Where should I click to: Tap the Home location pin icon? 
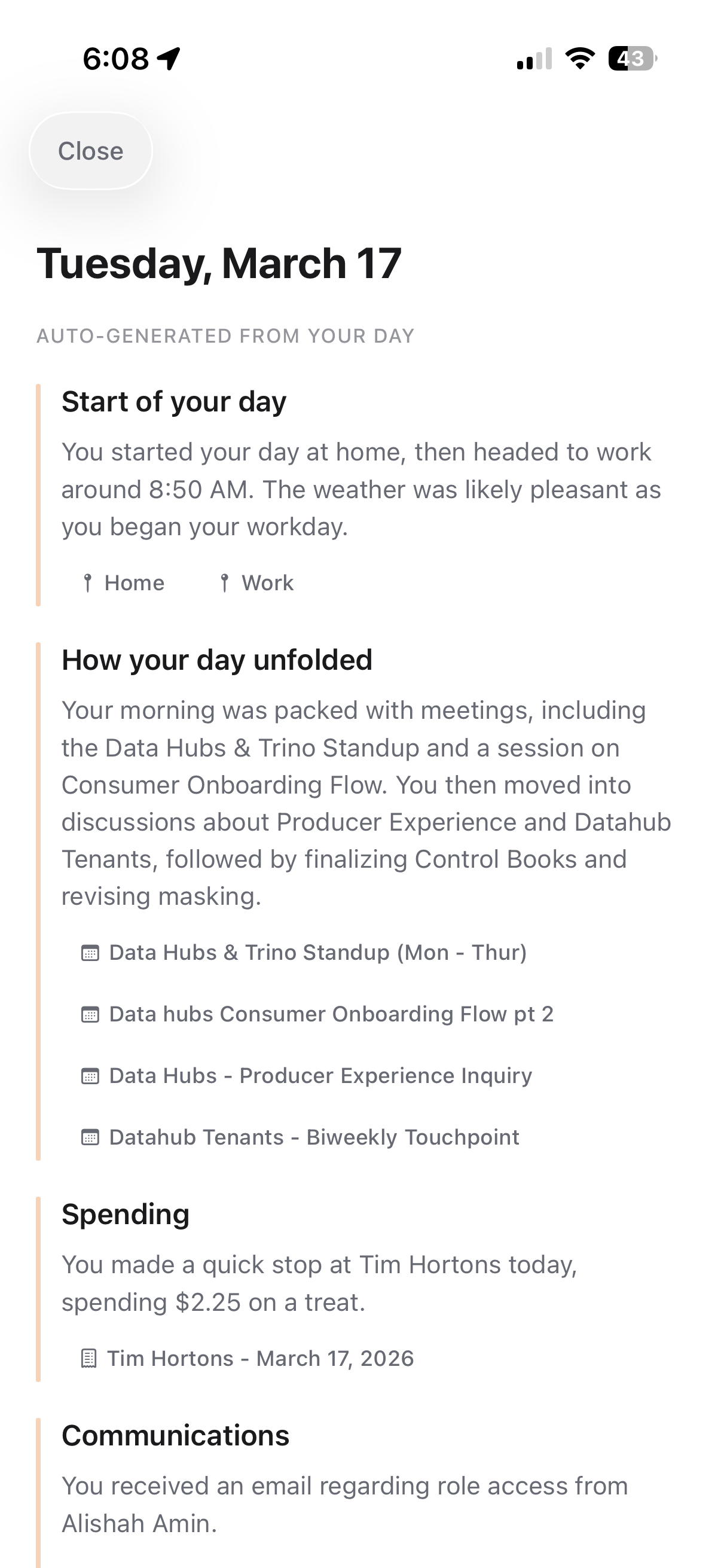[88, 583]
